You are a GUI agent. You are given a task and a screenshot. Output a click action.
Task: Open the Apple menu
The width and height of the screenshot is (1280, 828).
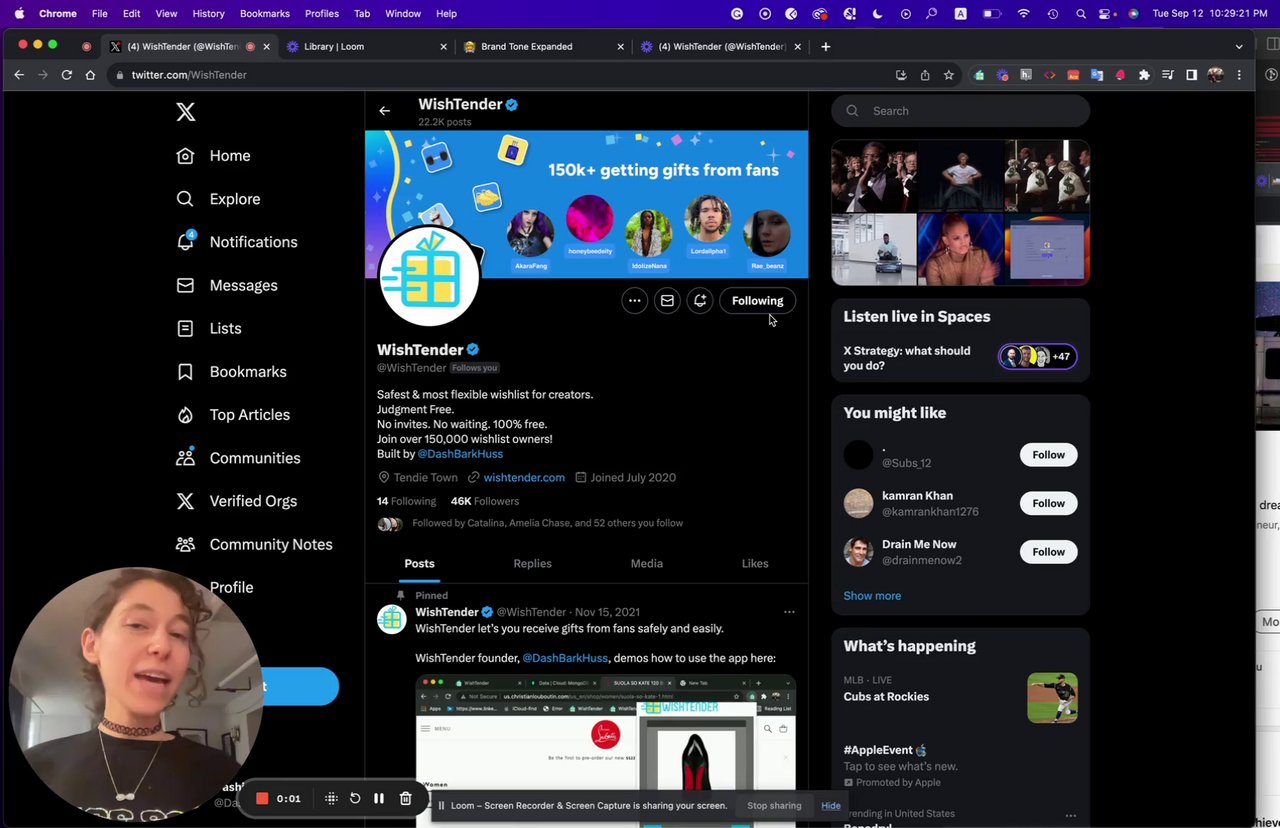[x=19, y=14]
